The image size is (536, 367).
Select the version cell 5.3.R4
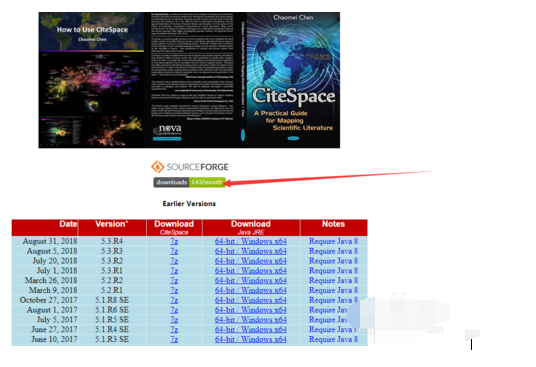pos(112,241)
